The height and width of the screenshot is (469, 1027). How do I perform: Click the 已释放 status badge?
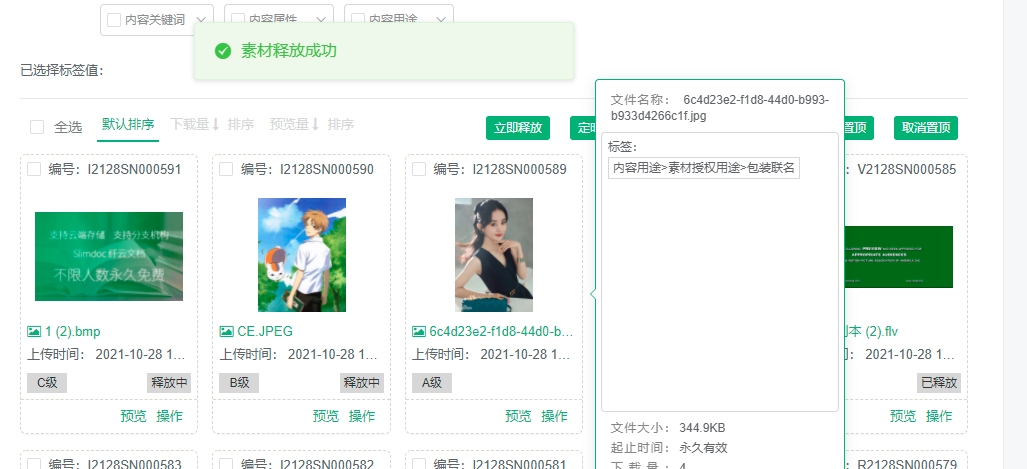[939, 383]
